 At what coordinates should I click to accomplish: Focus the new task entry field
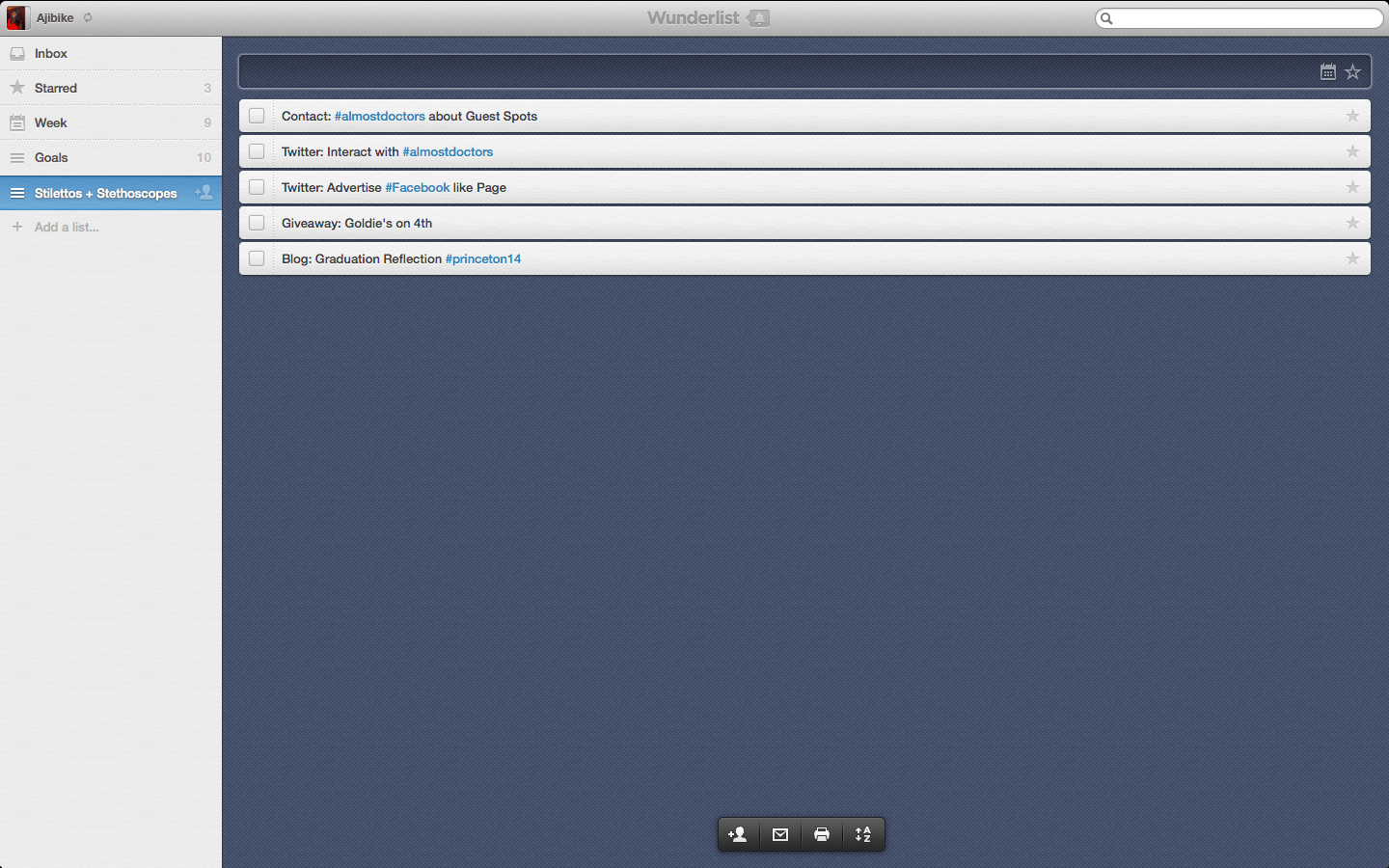pos(772,71)
